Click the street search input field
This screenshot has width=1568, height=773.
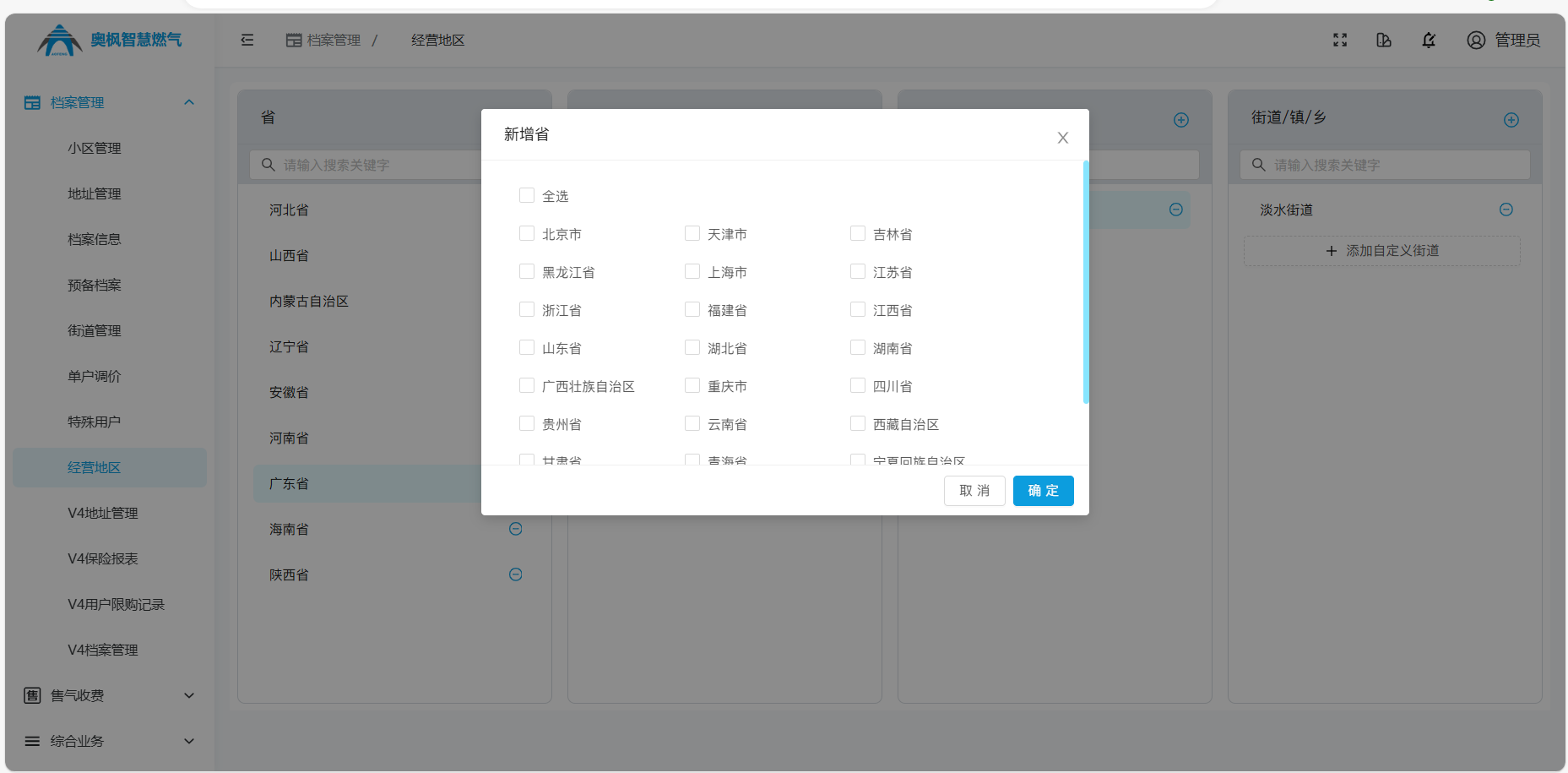pos(1385,165)
